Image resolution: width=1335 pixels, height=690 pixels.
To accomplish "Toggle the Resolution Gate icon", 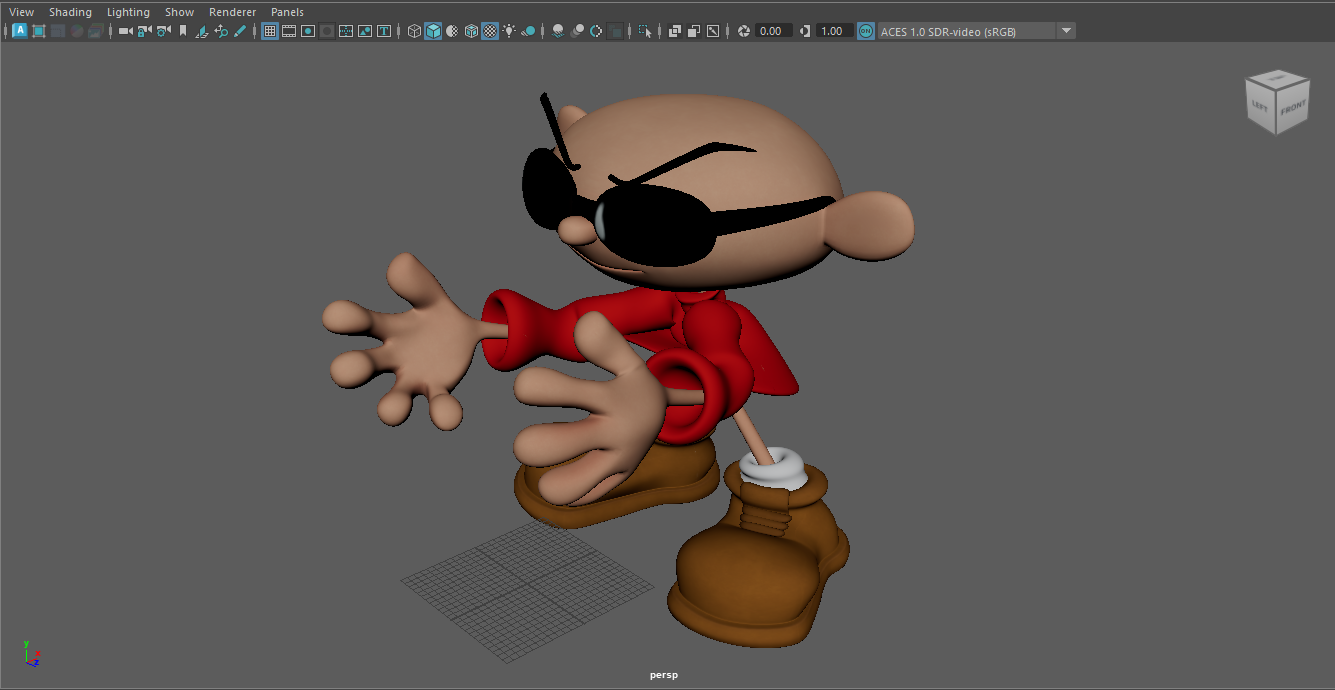I will [308, 31].
